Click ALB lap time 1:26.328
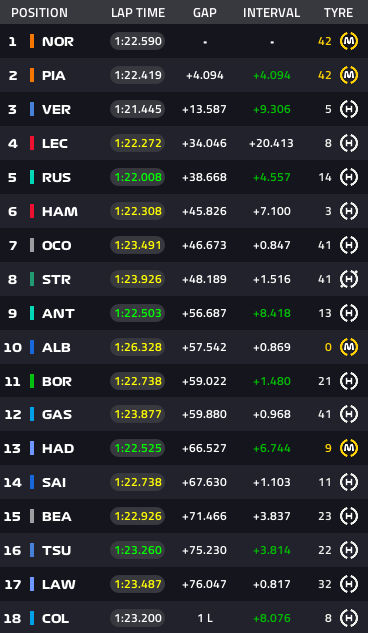Screen dimensions: 368x633 138,347
